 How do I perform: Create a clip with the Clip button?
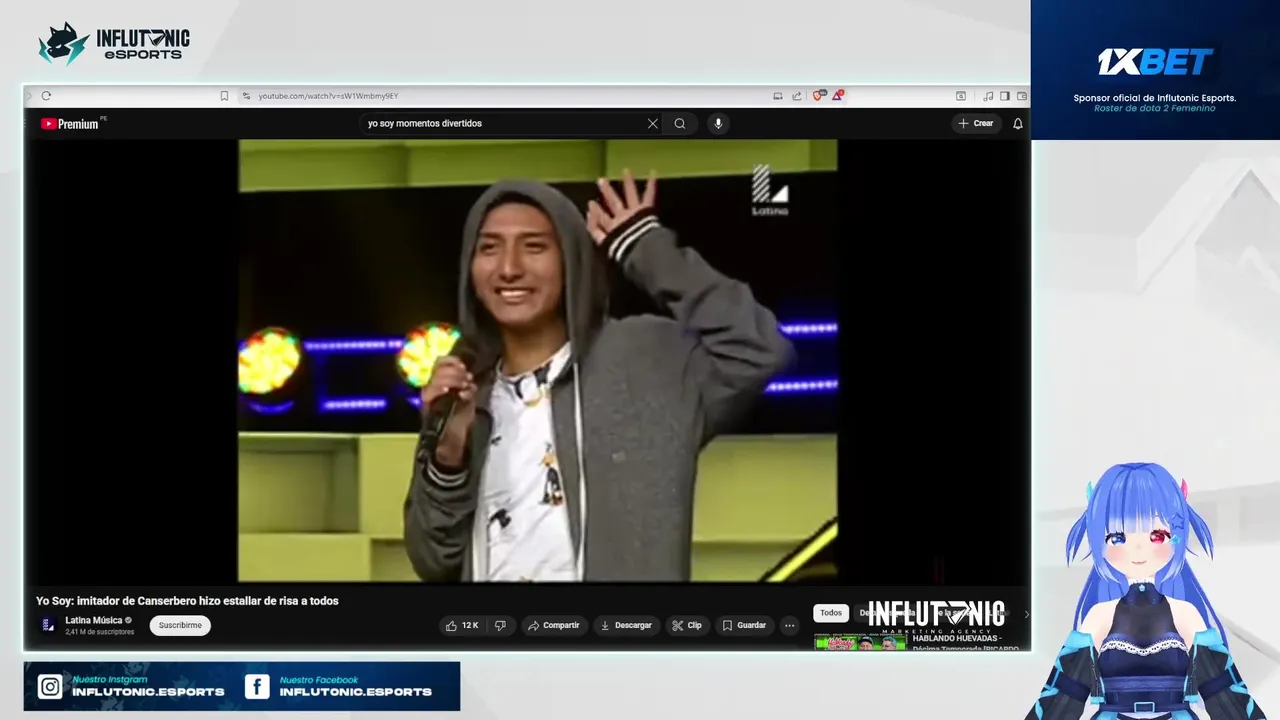687,625
